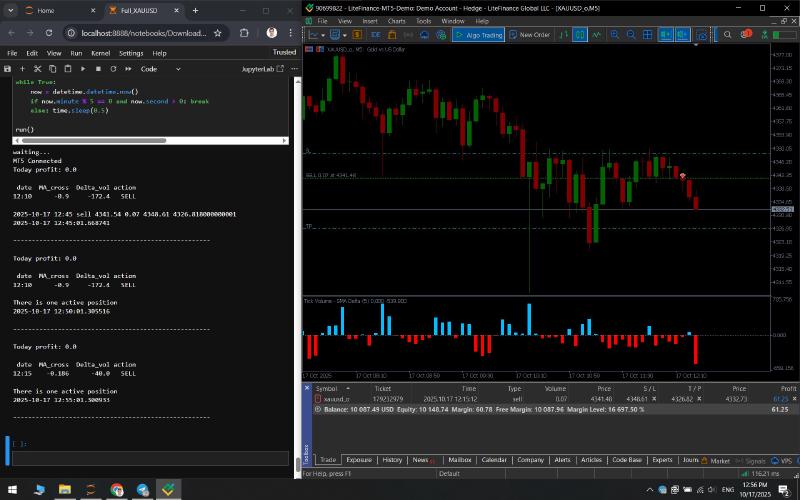Click the localhost address bar
This screenshot has height=500, width=800.
144,33
